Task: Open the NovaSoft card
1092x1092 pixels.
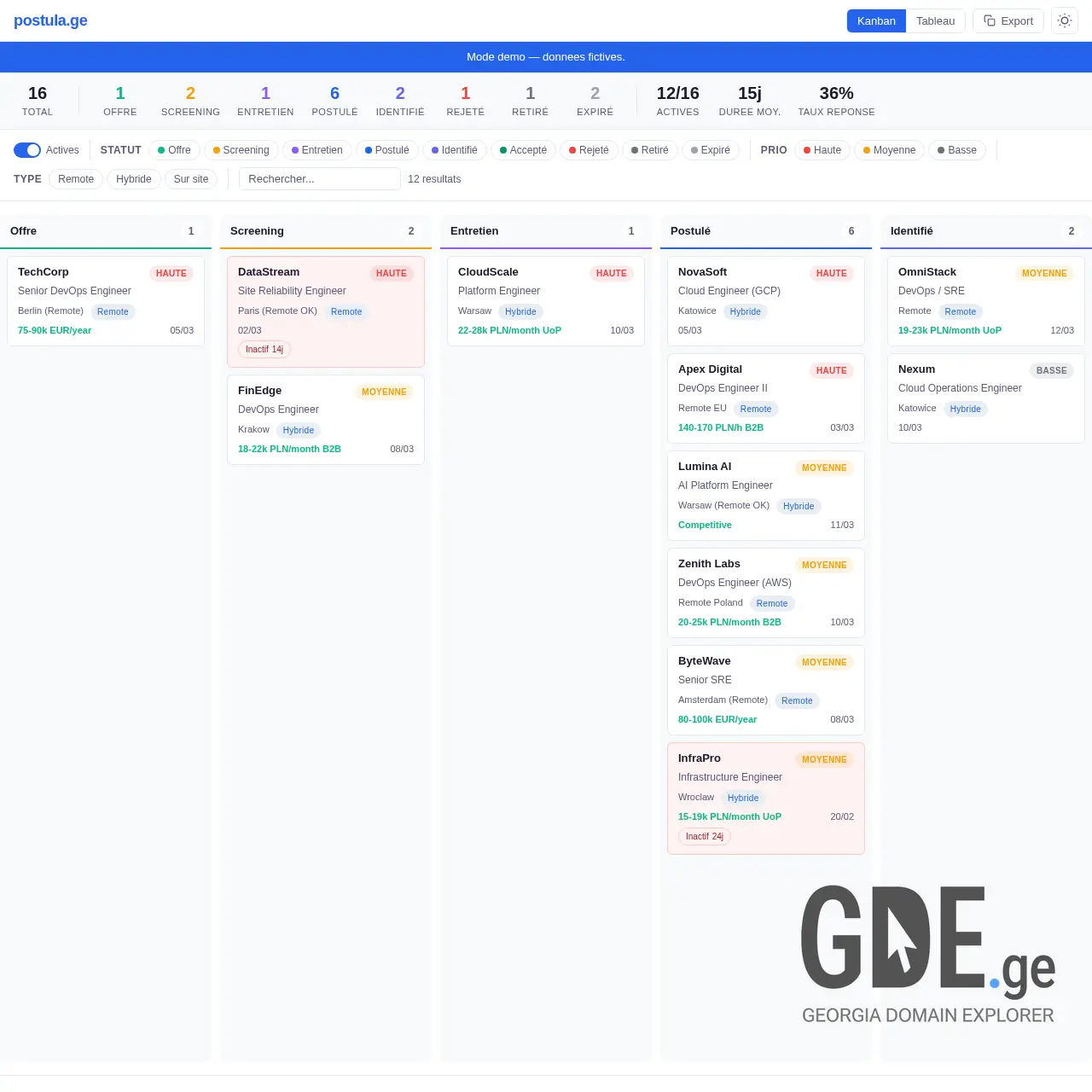Action: click(x=766, y=301)
